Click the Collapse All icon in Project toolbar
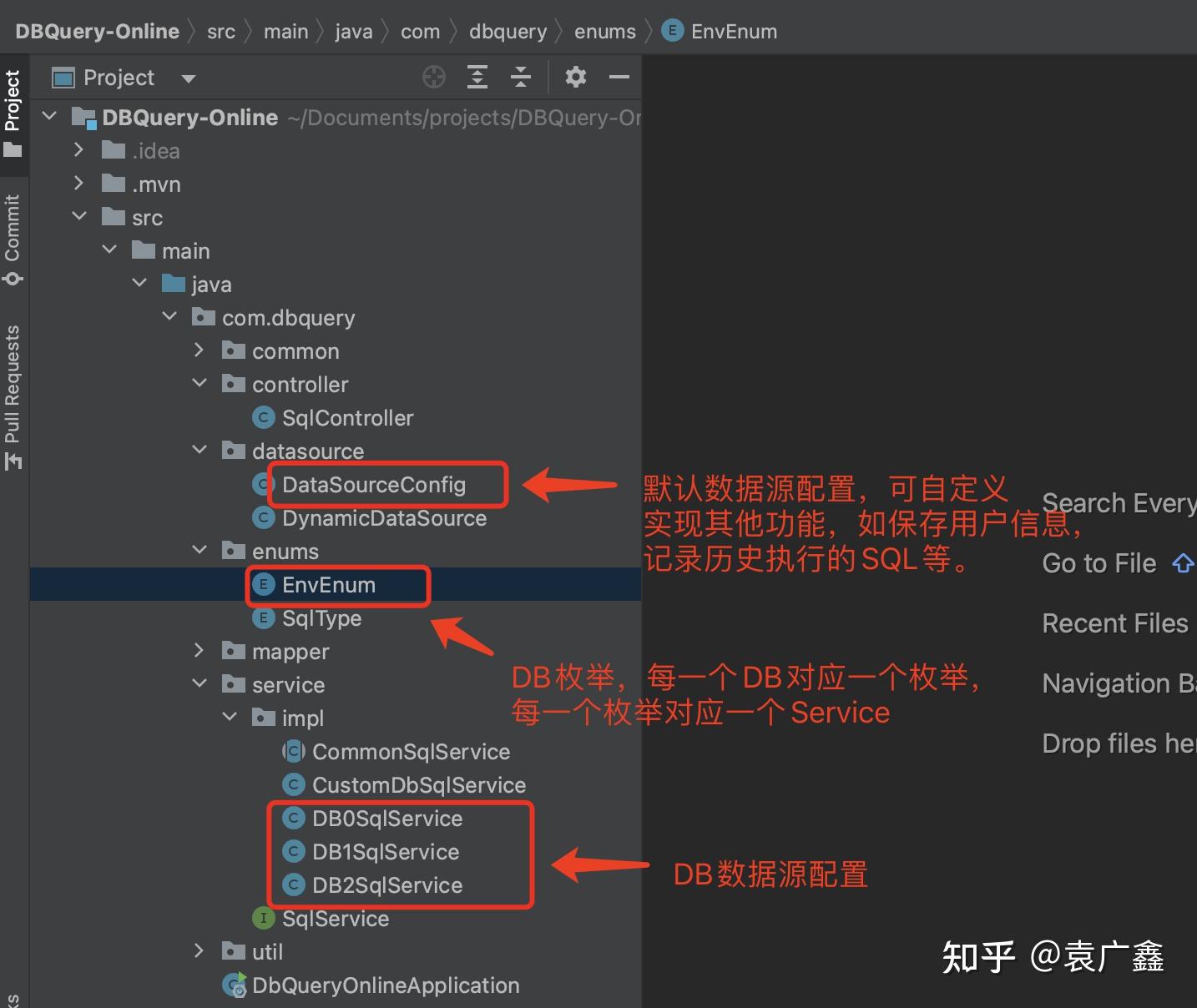 click(520, 77)
